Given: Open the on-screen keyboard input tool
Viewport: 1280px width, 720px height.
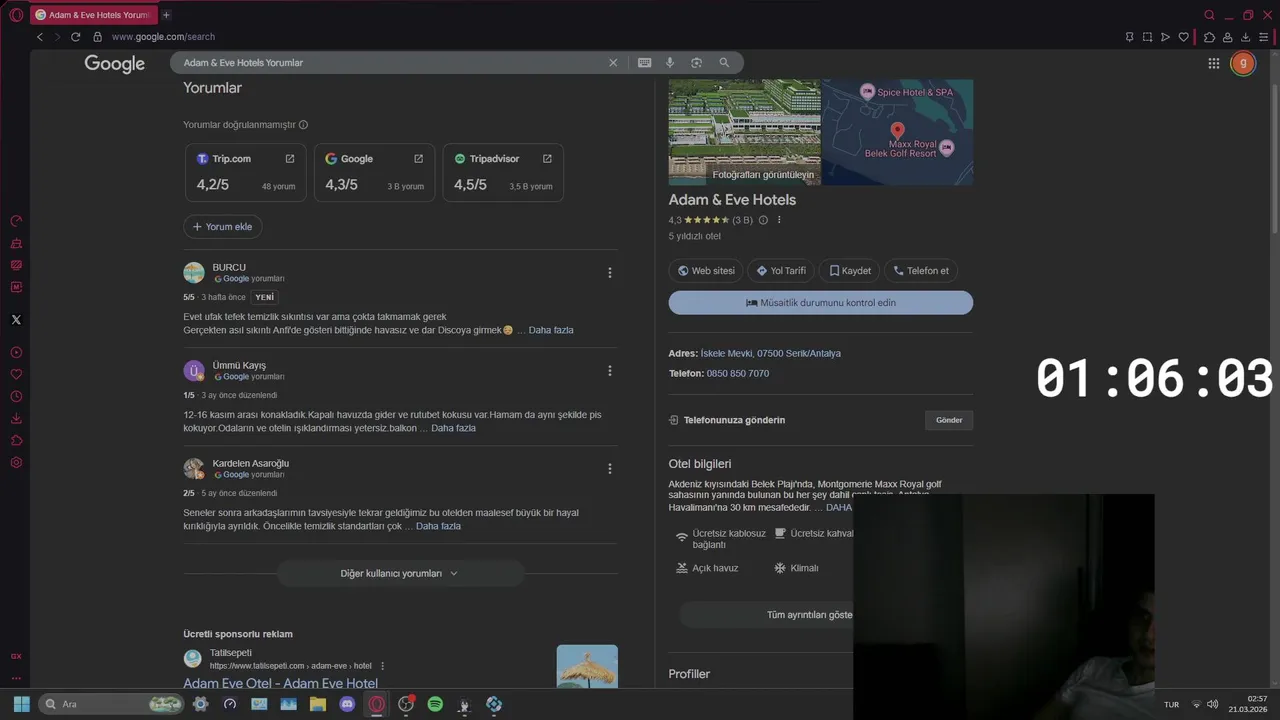Looking at the screenshot, I should click(x=645, y=62).
